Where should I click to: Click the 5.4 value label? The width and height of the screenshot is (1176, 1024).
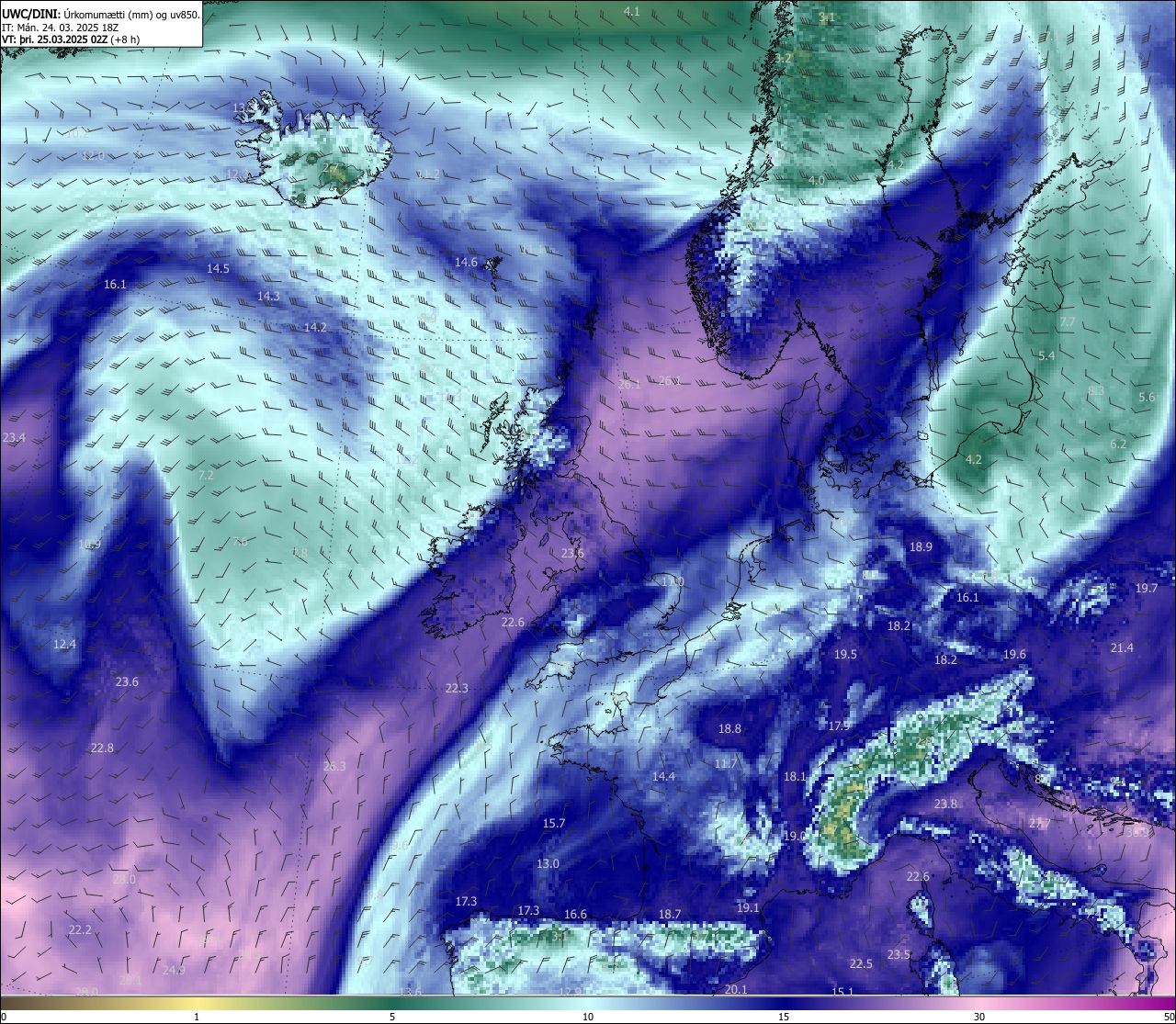(x=1046, y=356)
